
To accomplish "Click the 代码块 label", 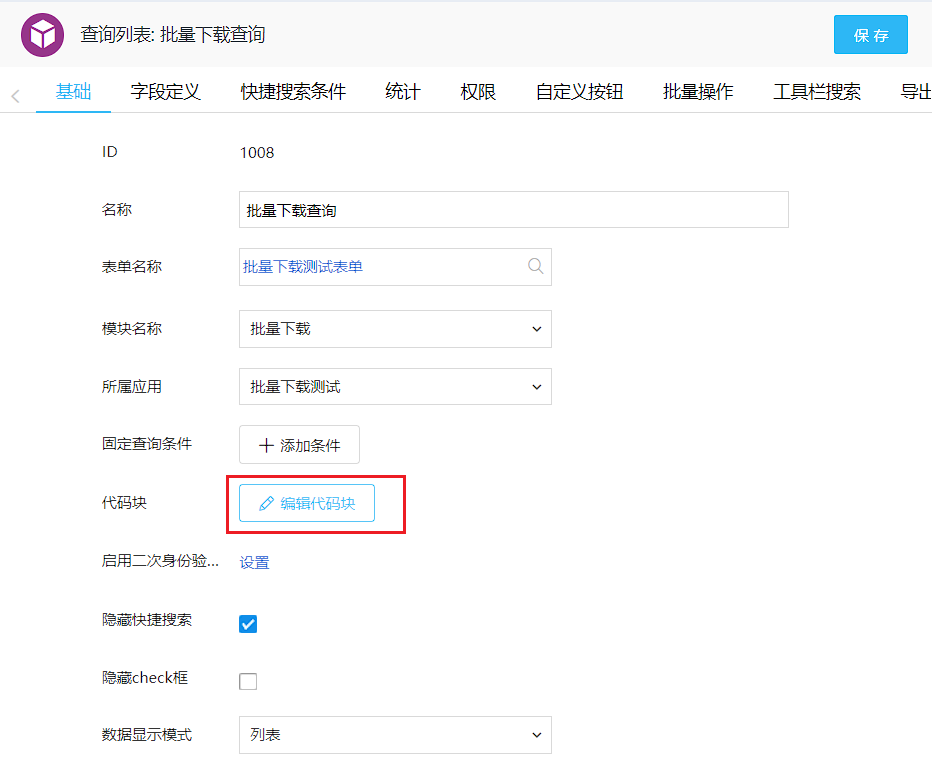I will (124, 502).
